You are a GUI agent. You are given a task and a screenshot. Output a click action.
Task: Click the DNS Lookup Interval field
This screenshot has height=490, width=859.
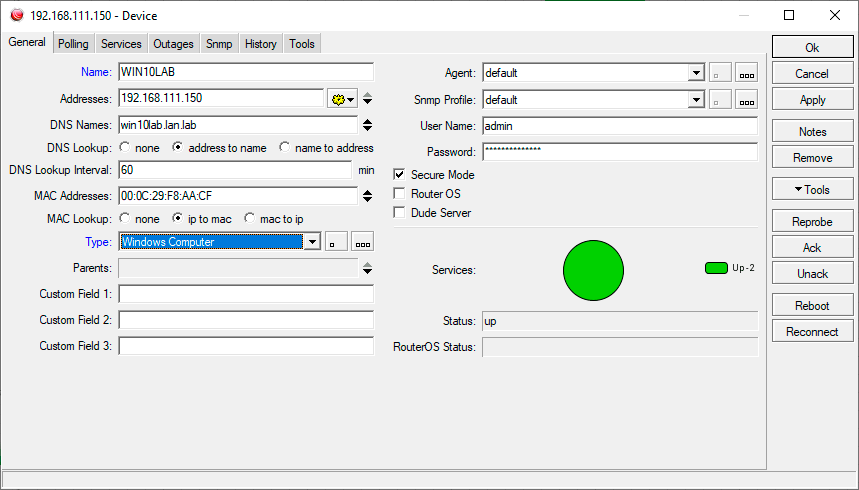tap(235, 170)
